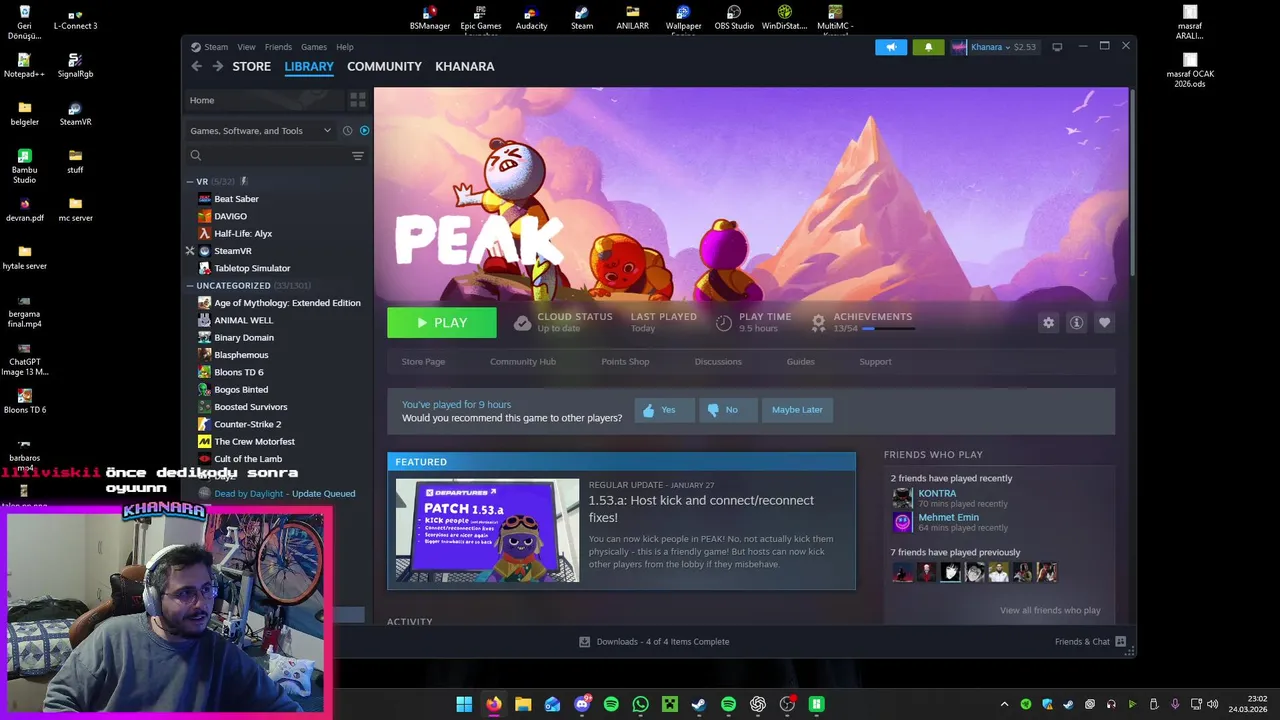Image resolution: width=1280 pixels, height=720 pixels.
Task: Open the OBS Studio desktop shortcut
Action: coord(734,18)
